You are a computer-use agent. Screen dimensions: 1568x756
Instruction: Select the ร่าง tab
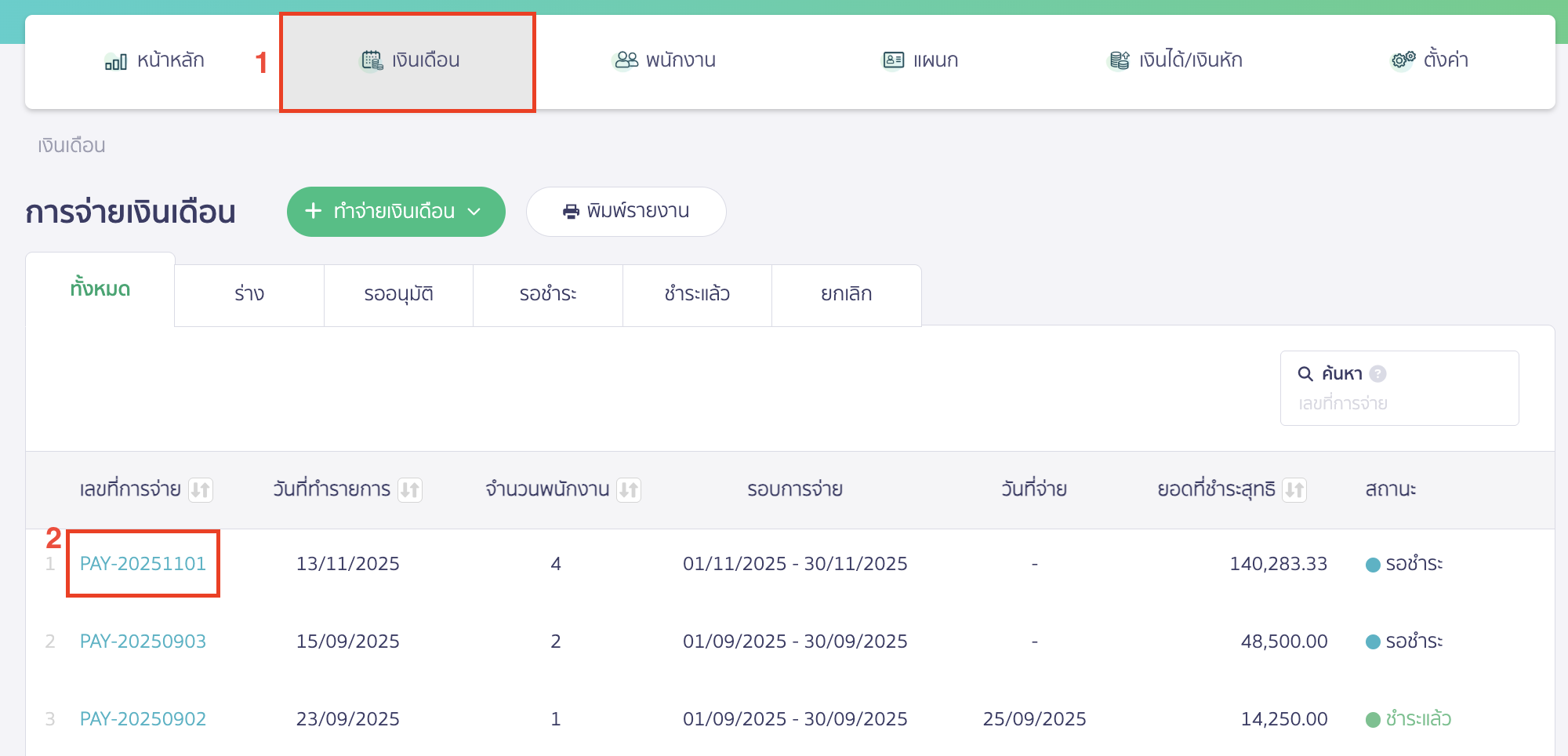point(249,294)
